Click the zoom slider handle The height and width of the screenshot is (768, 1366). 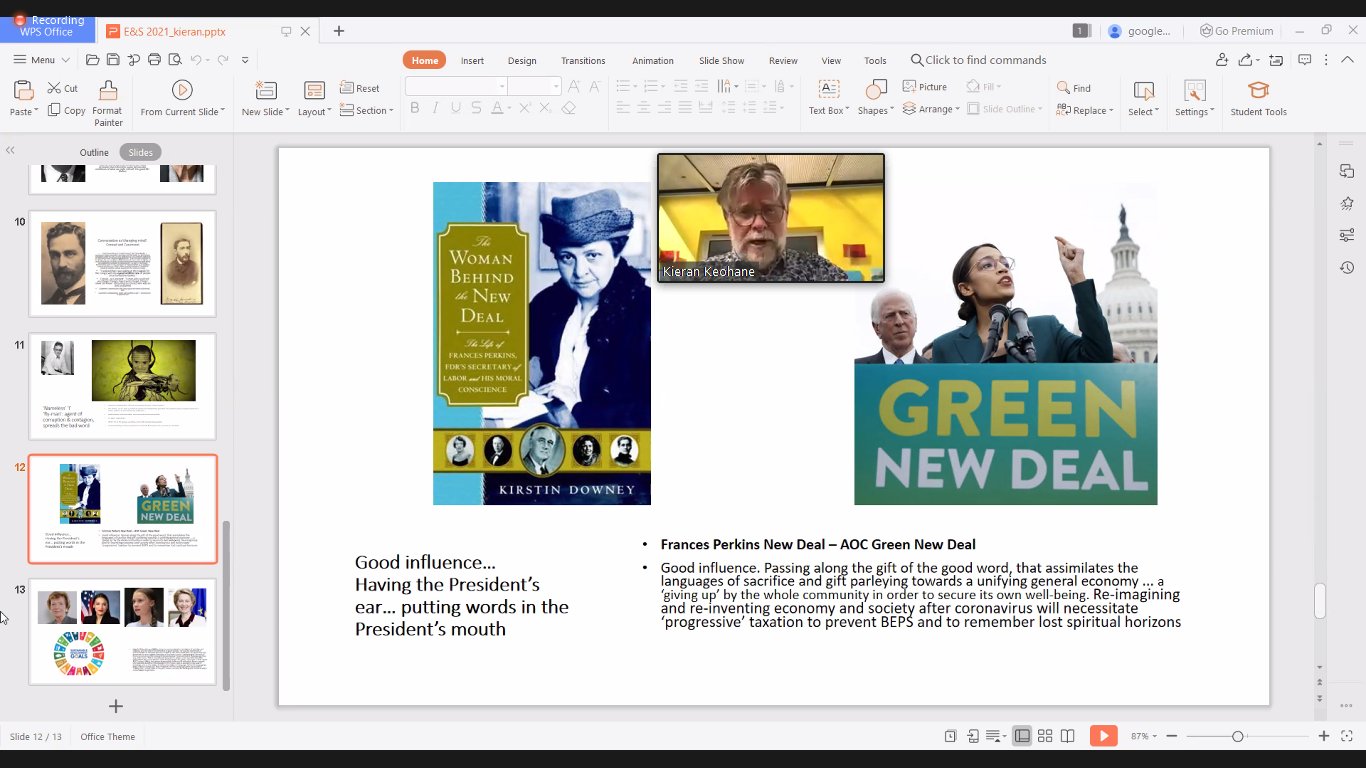click(x=1237, y=736)
